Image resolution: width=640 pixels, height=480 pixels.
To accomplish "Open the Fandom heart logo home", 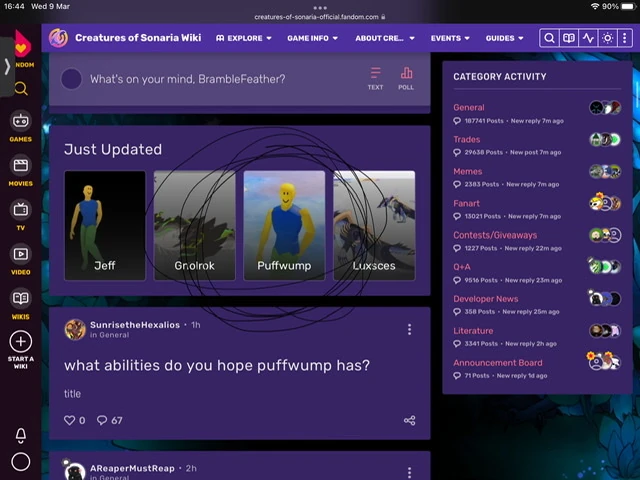I will [x=22, y=44].
